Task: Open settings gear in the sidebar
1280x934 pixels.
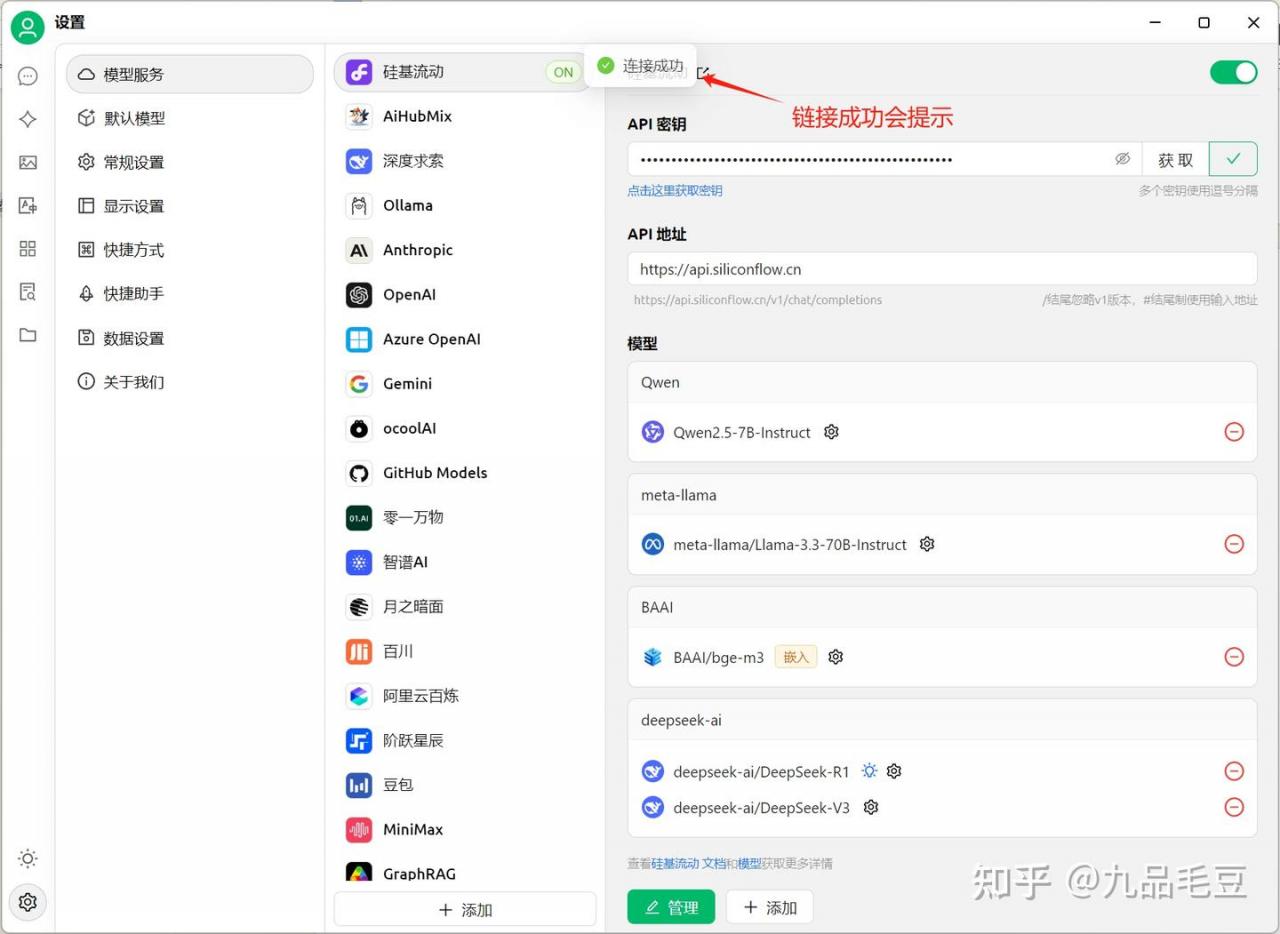Action: 28,902
